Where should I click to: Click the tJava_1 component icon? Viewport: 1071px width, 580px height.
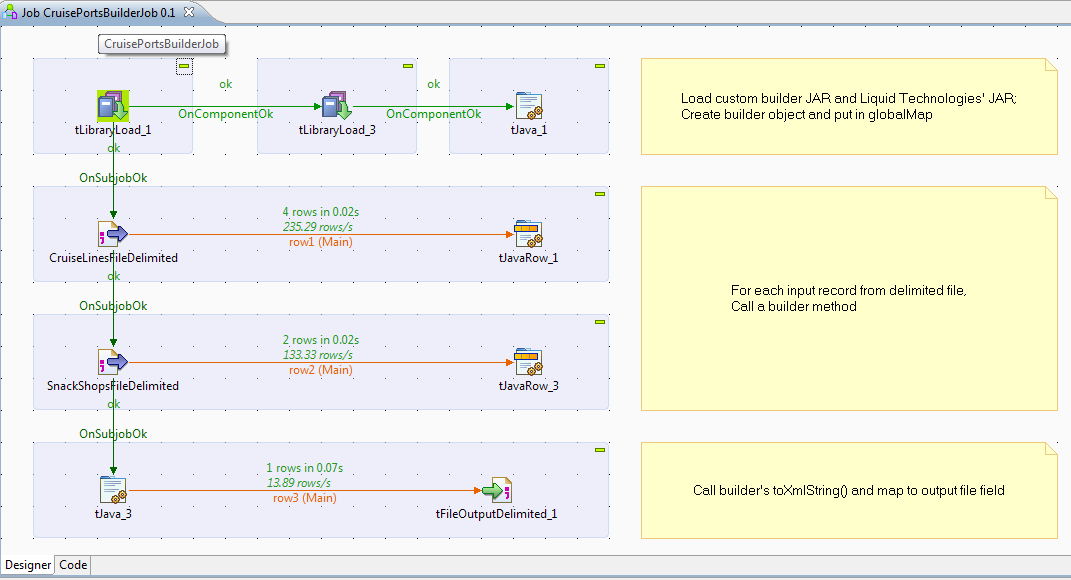(x=528, y=103)
